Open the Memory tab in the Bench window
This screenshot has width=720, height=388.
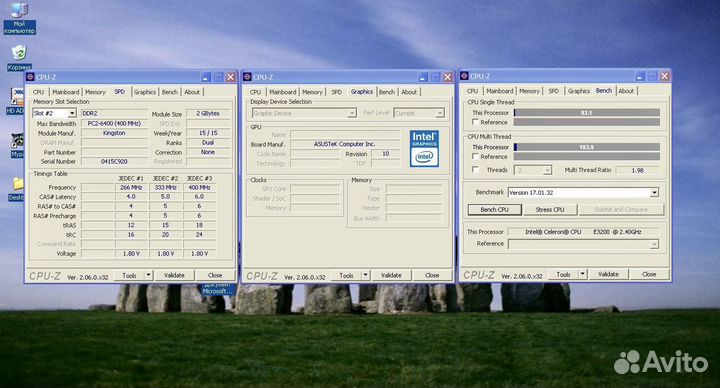pos(529,91)
